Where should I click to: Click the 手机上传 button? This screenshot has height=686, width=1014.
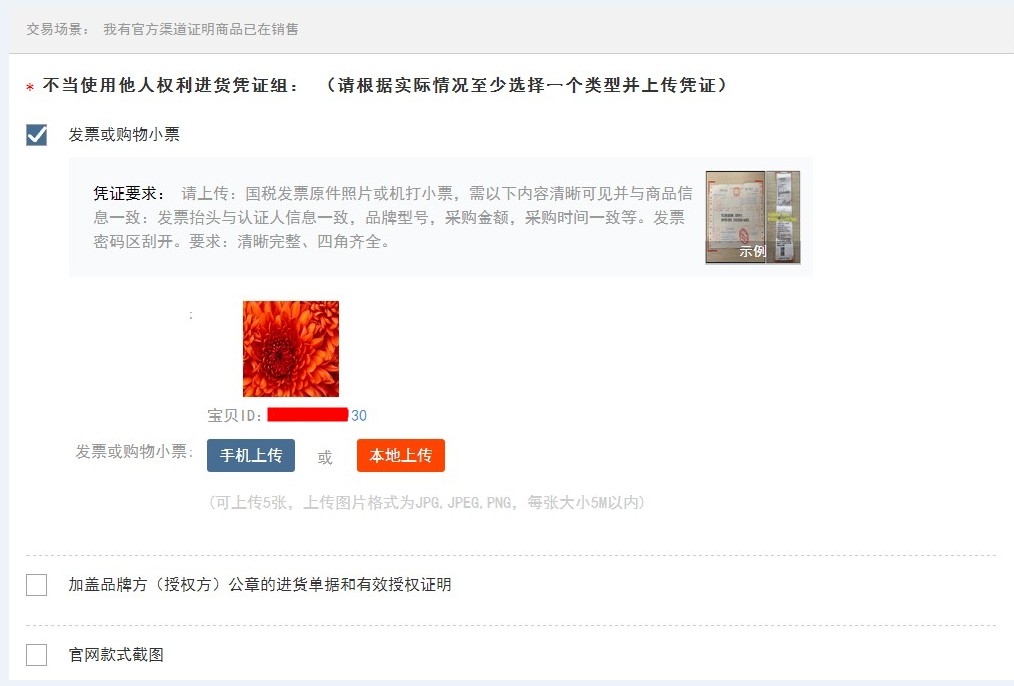pyautogui.click(x=251, y=455)
